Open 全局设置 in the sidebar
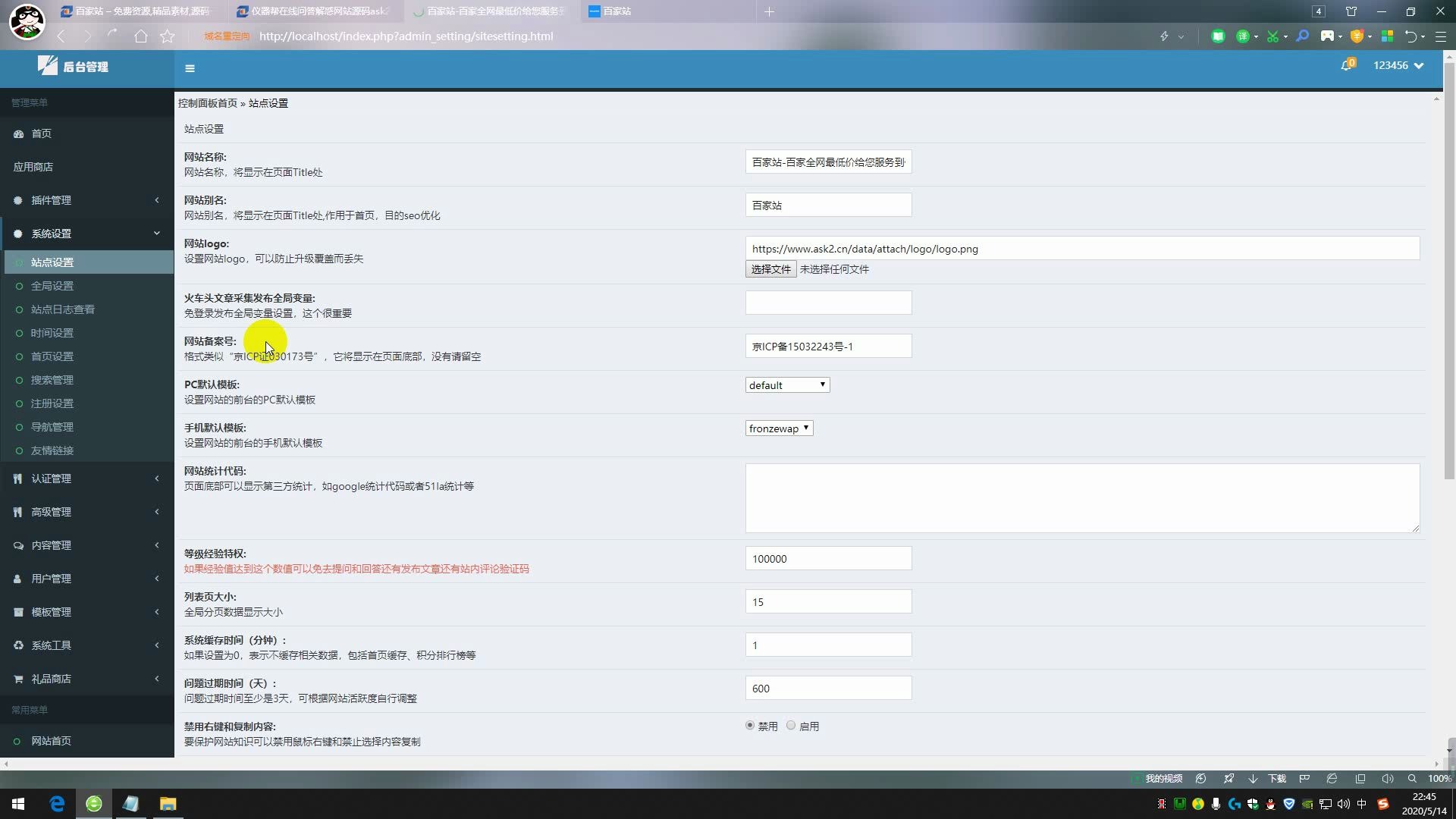Screen dimensions: 1456x819 (52, 286)
